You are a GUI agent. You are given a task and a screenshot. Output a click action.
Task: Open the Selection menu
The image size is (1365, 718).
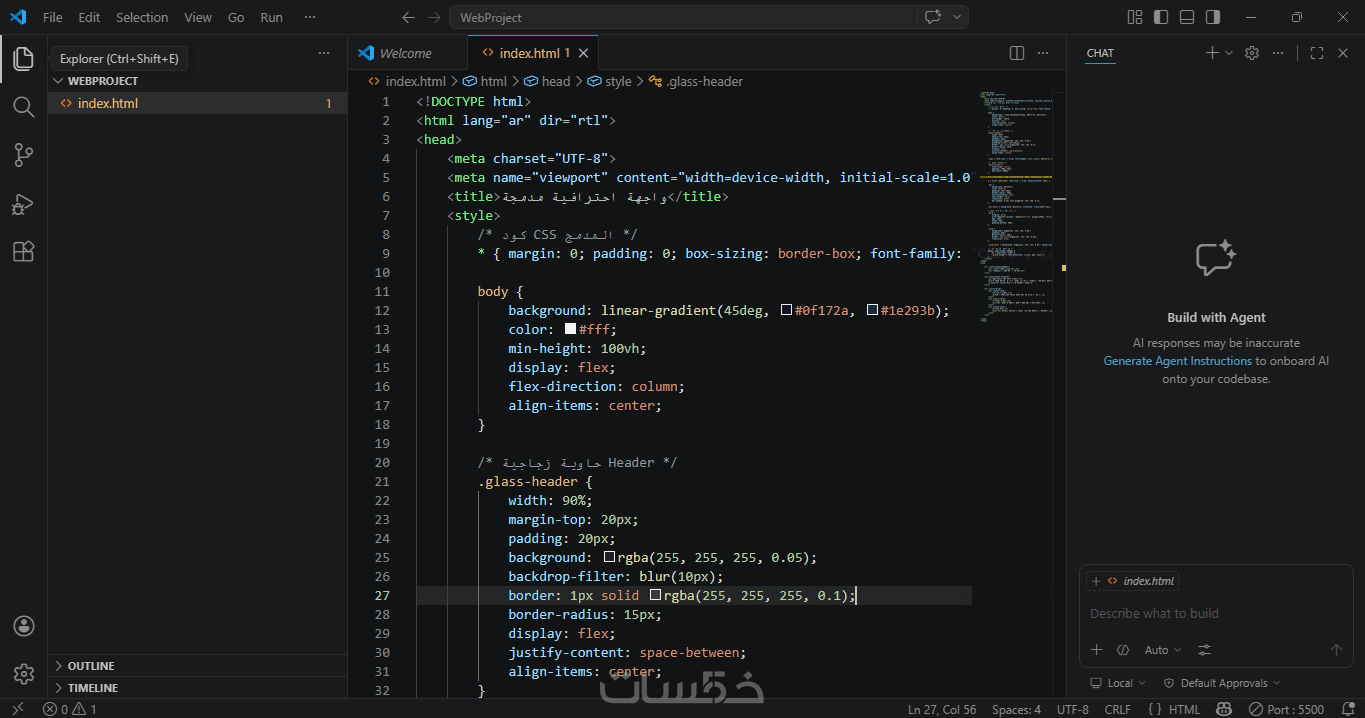pos(142,17)
